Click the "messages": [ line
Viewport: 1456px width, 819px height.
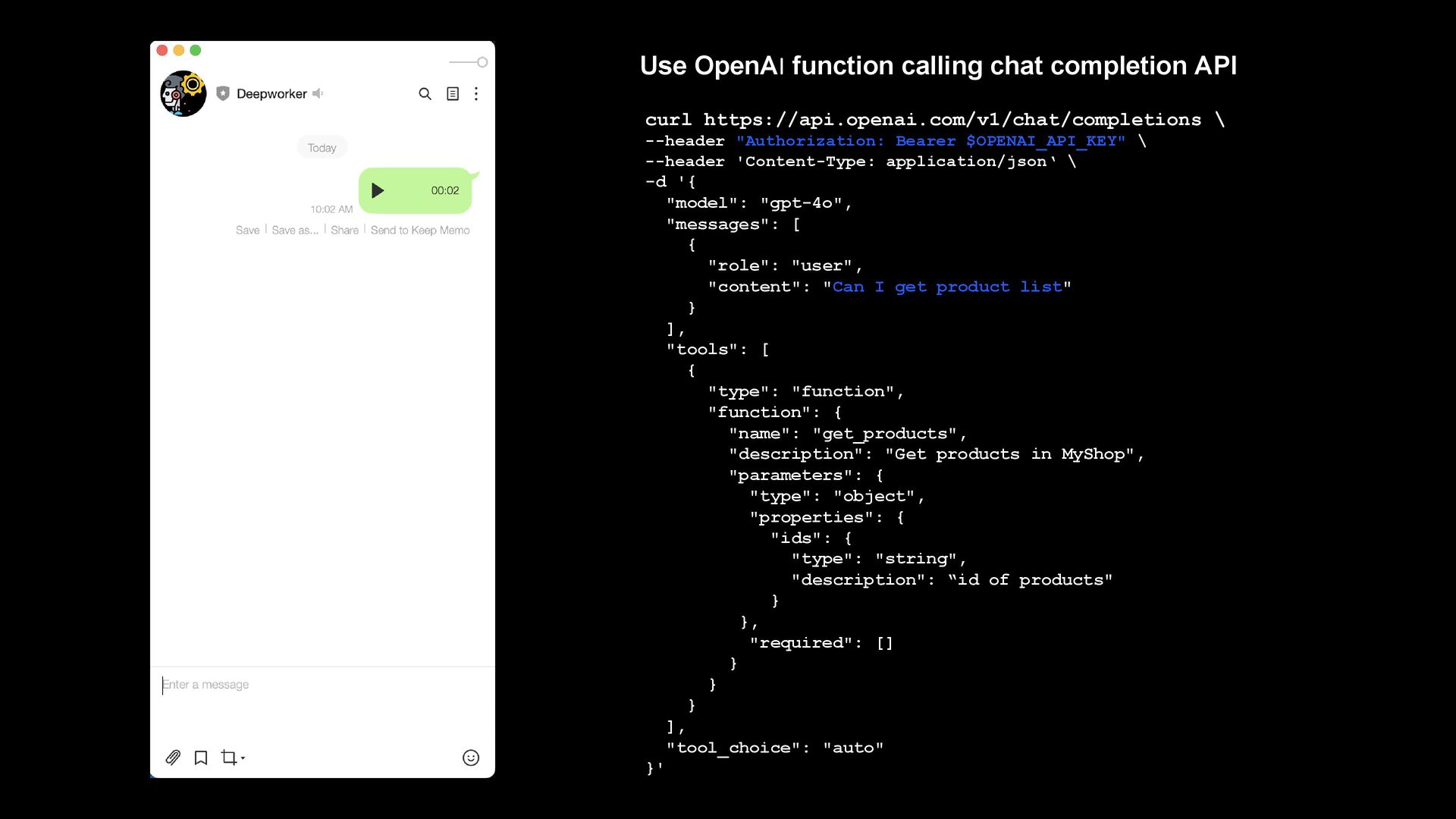click(x=733, y=224)
